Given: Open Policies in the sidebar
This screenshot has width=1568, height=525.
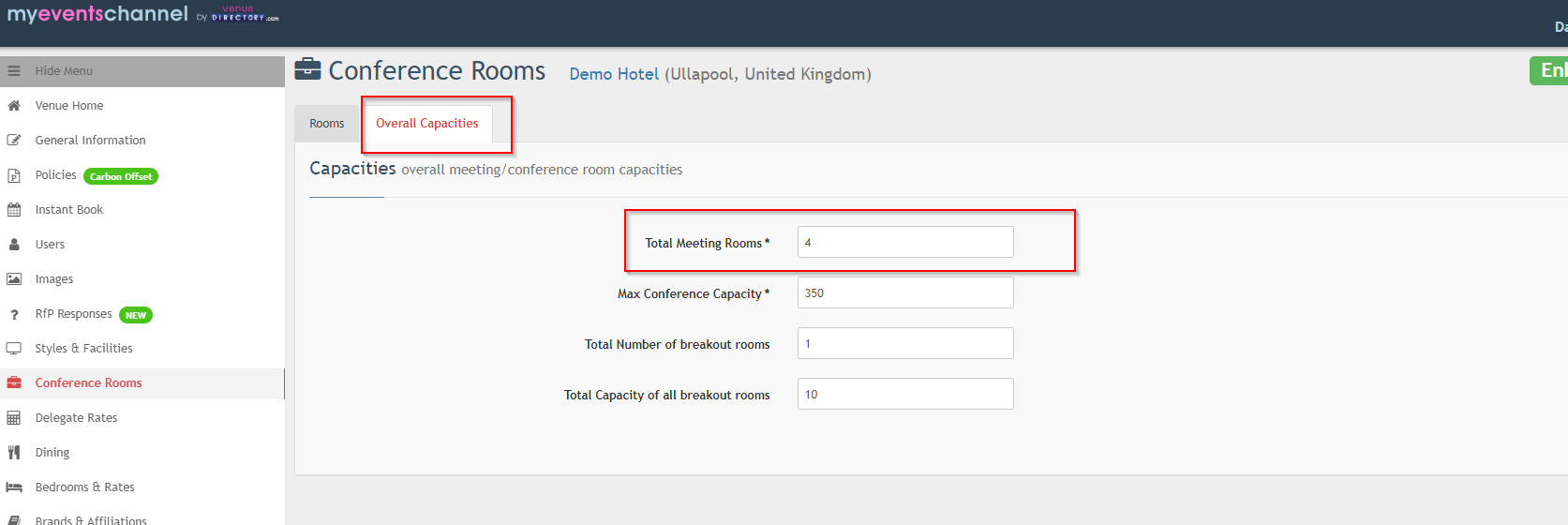Looking at the screenshot, I should tap(56, 175).
